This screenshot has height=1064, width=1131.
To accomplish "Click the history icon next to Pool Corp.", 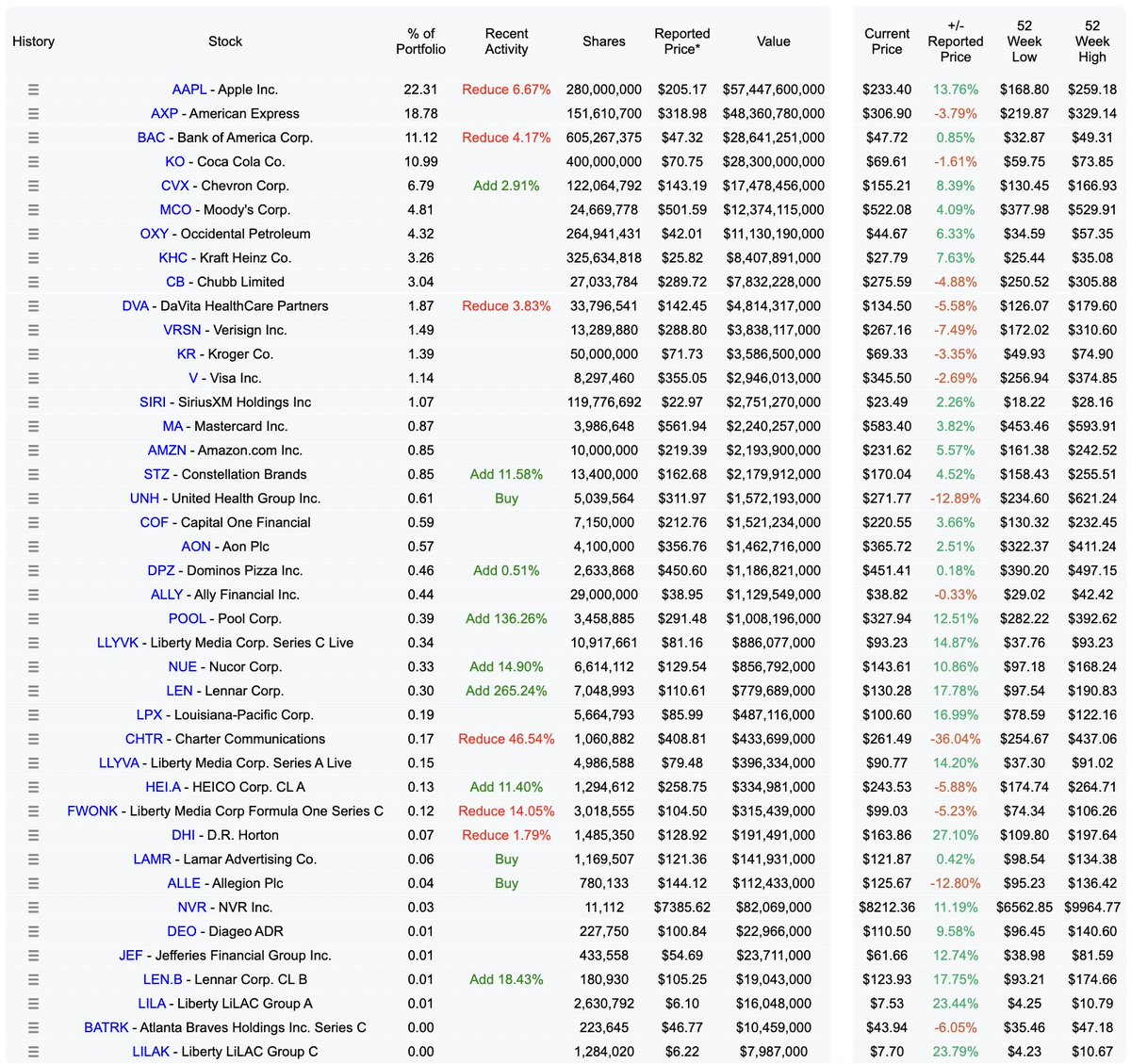I will pos(34,618).
